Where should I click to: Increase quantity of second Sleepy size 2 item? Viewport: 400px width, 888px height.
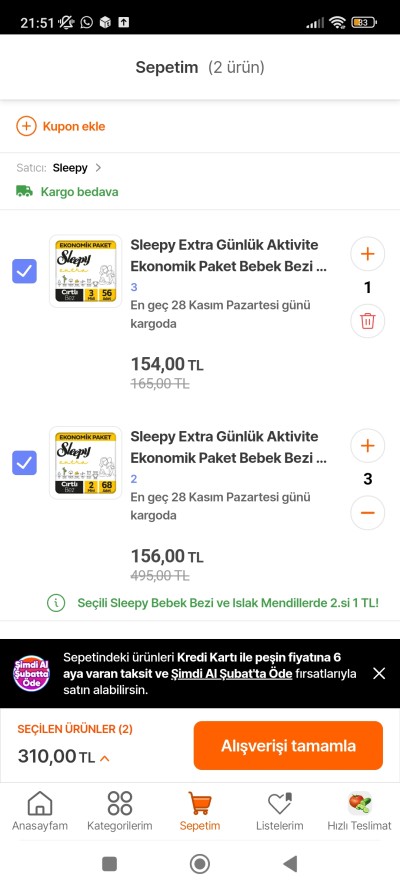coord(368,446)
